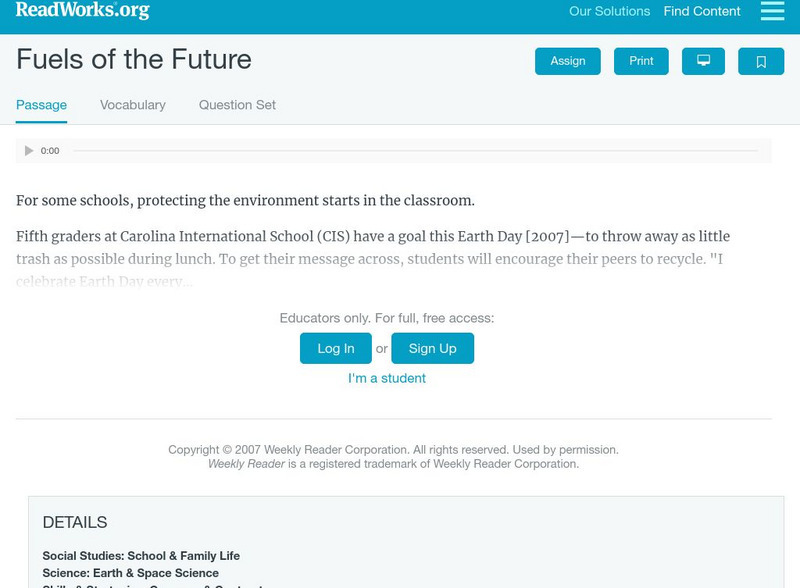The image size is (800, 588).
Task: Open Science: Earth & Space Science link
Action: click(130, 573)
